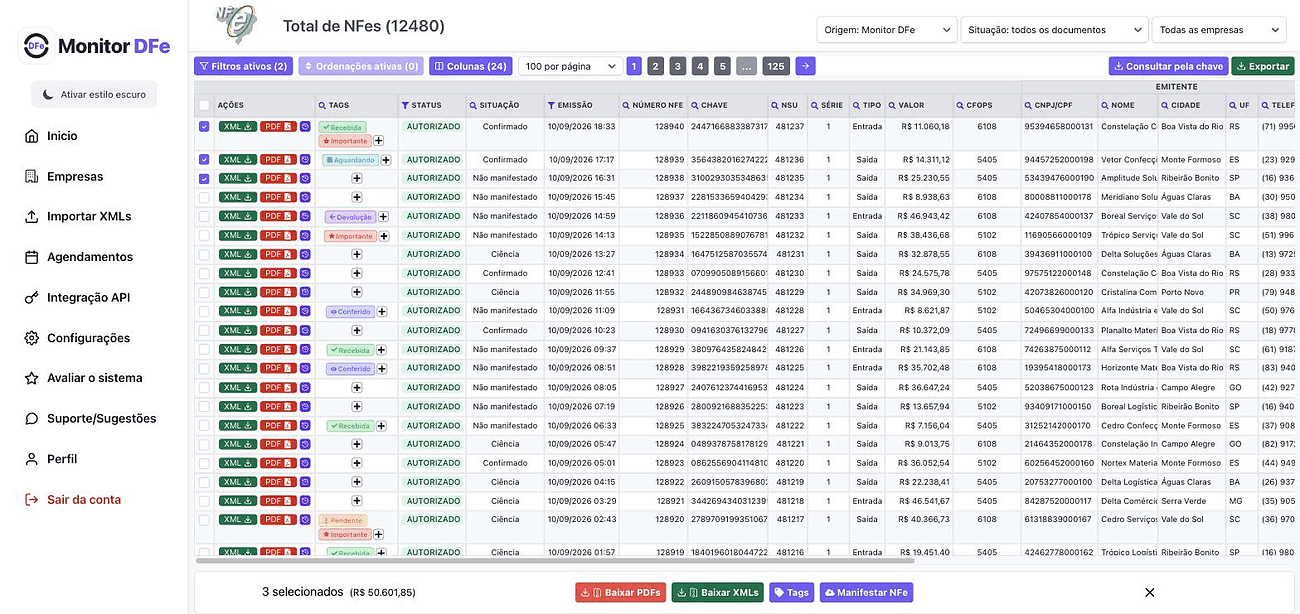The height and width of the screenshot is (614, 1300).
Task: Download XML for NFe 128931
Action: (x=238, y=311)
